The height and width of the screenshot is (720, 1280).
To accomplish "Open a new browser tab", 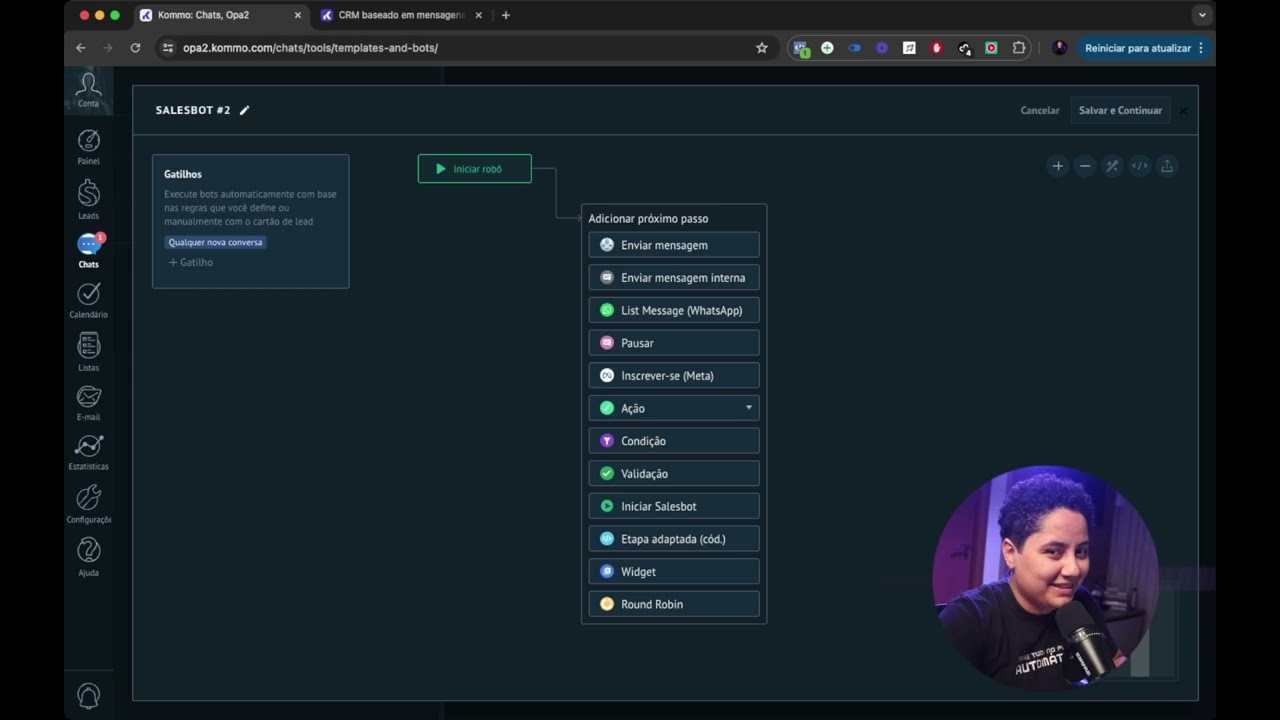I will [505, 15].
